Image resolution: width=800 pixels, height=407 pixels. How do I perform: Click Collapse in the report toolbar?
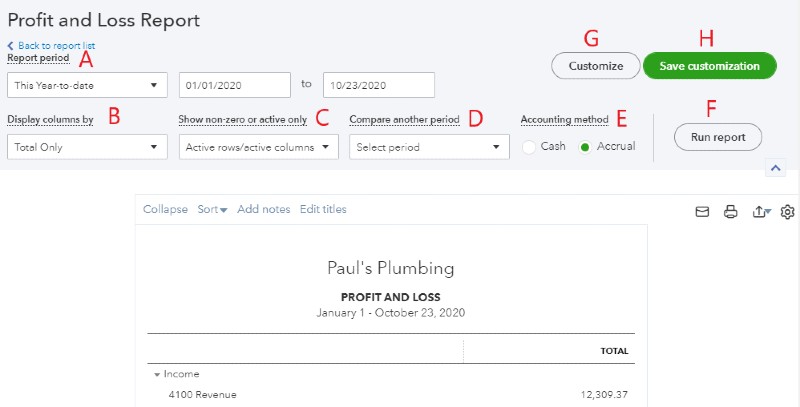tap(165, 209)
